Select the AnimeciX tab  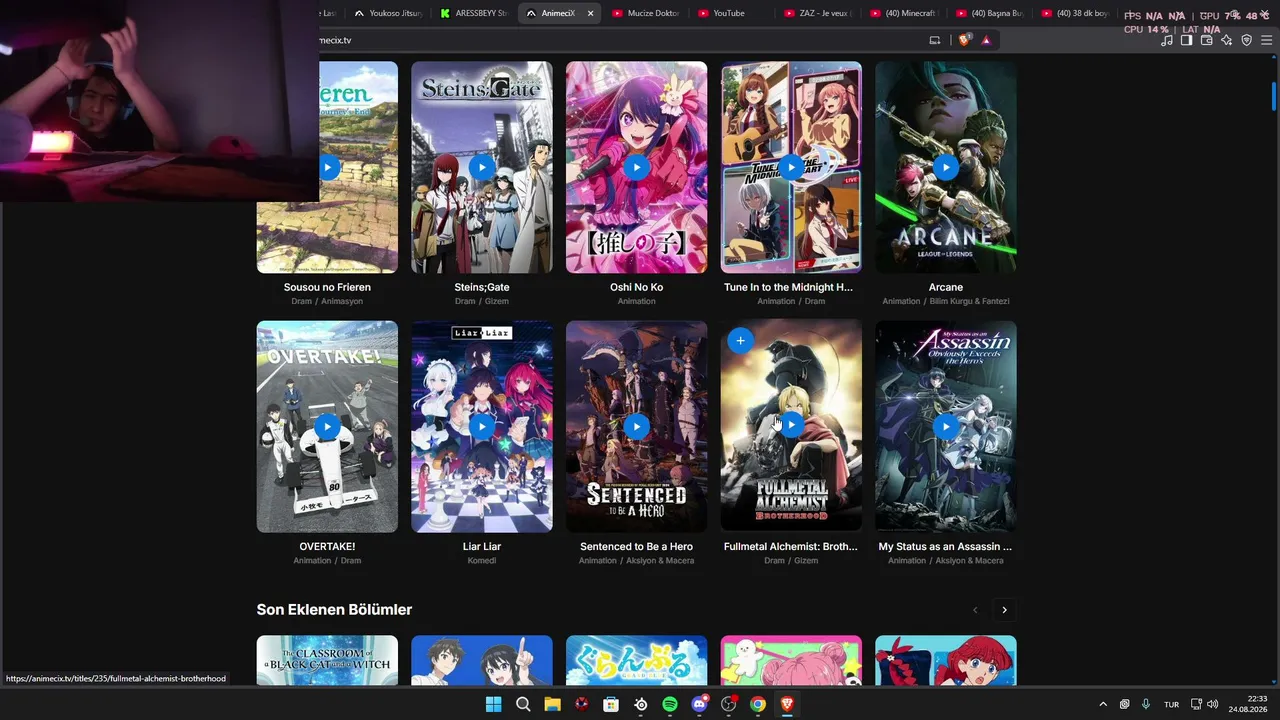click(560, 13)
